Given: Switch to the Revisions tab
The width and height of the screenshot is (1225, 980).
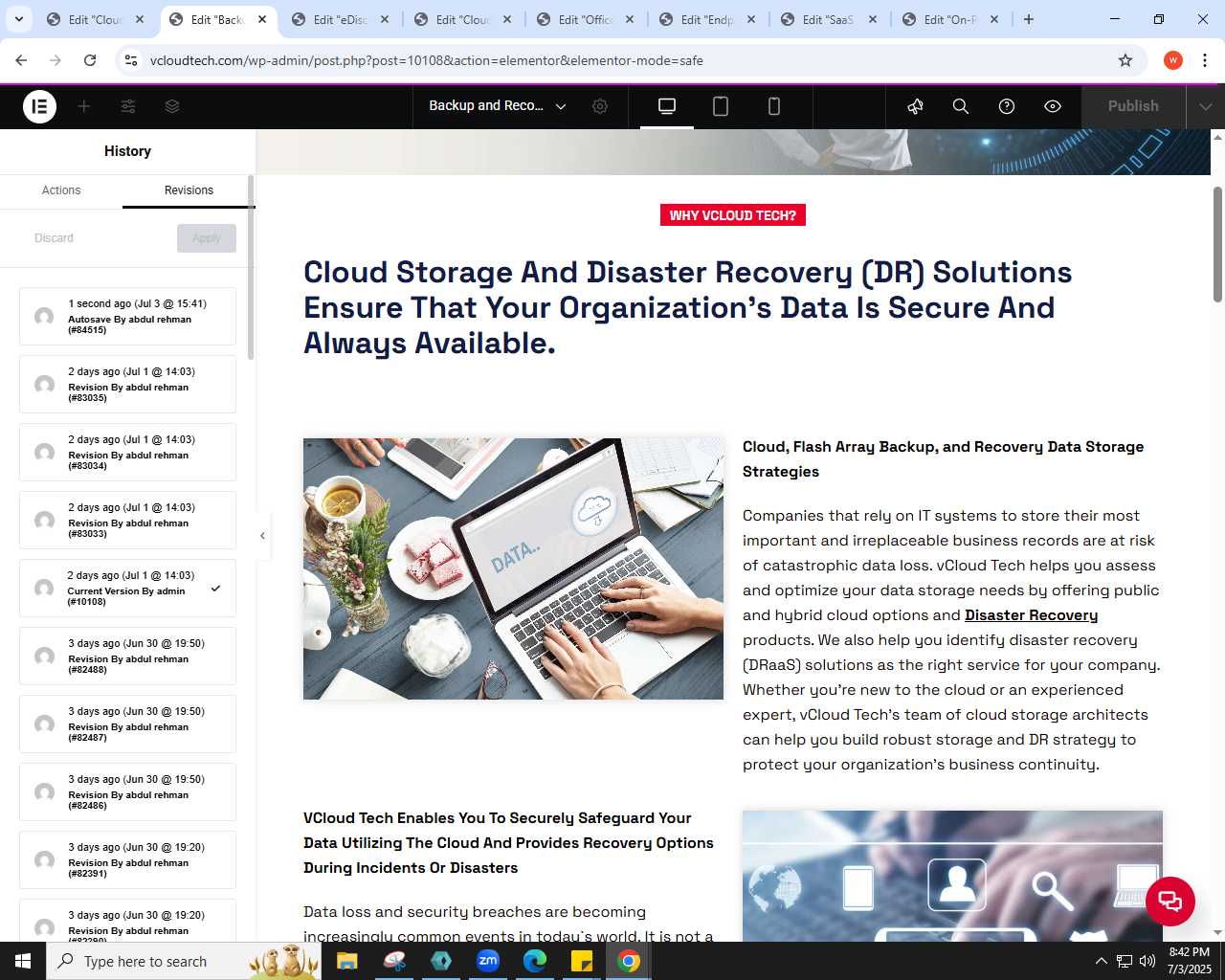Looking at the screenshot, I should [189, 190].
